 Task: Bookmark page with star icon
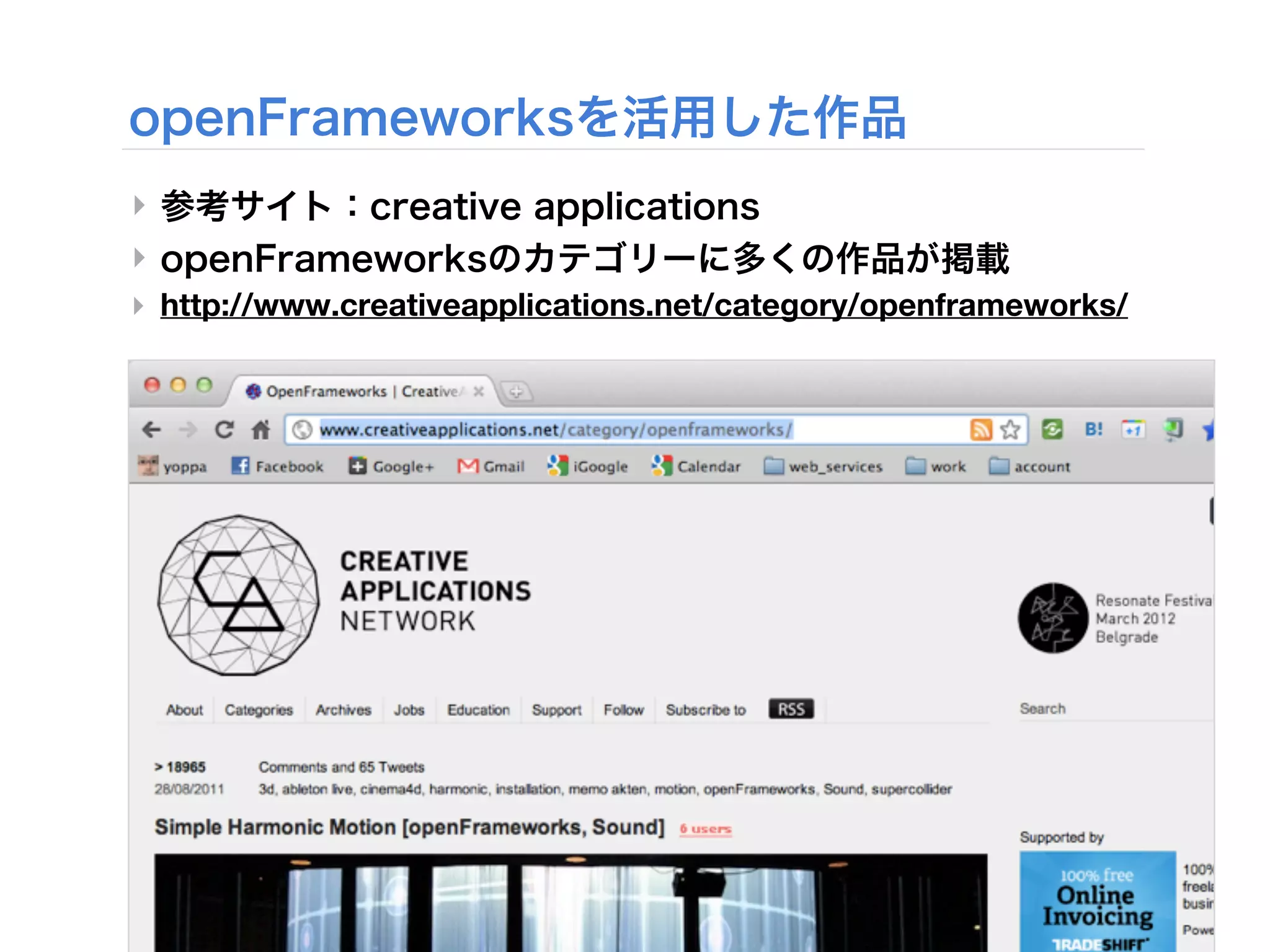pos(1010,430)
